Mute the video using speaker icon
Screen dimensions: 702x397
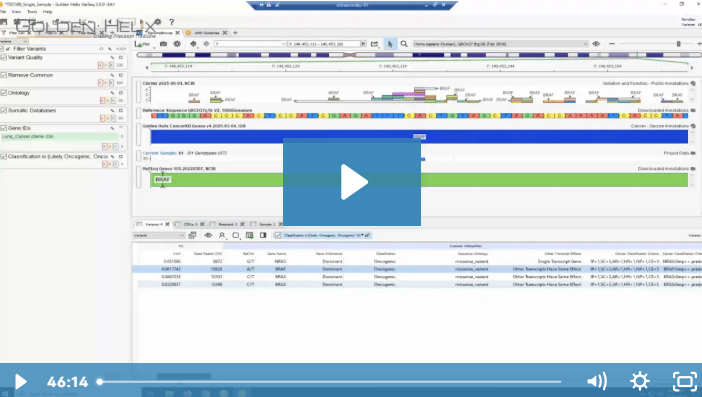point(597,381)
